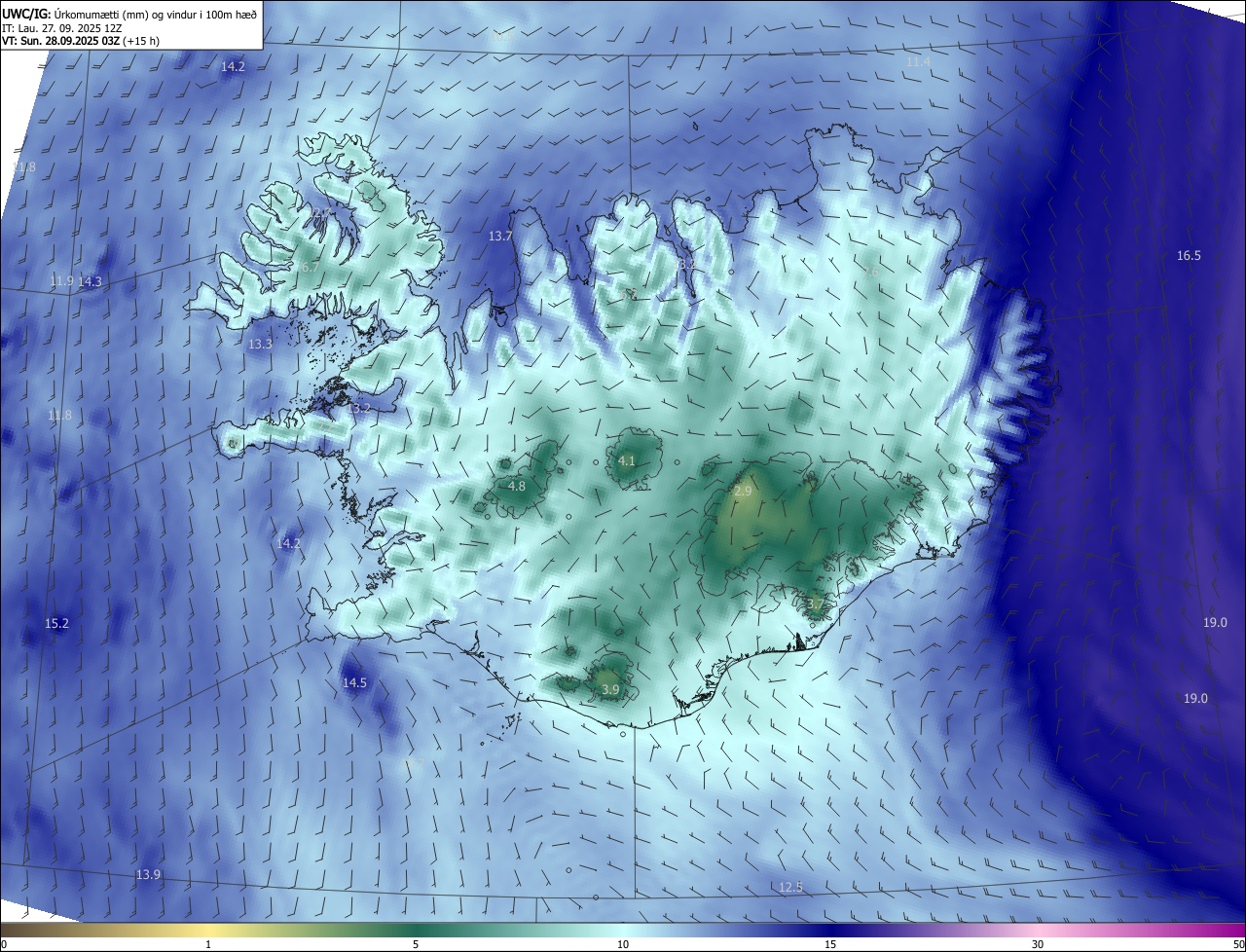1246x952 pixels.
Task: Click the 1 tick on colour scale
Action: tap(208, 944)
